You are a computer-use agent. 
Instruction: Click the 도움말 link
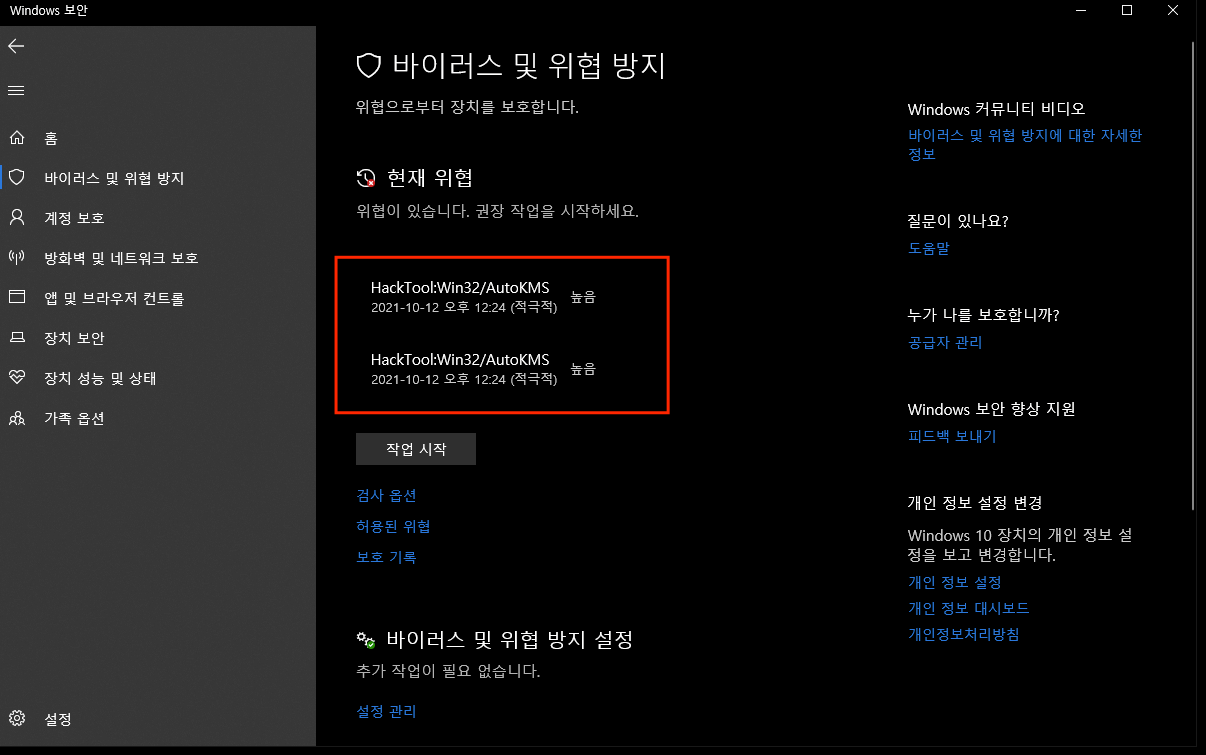(929, 249)
